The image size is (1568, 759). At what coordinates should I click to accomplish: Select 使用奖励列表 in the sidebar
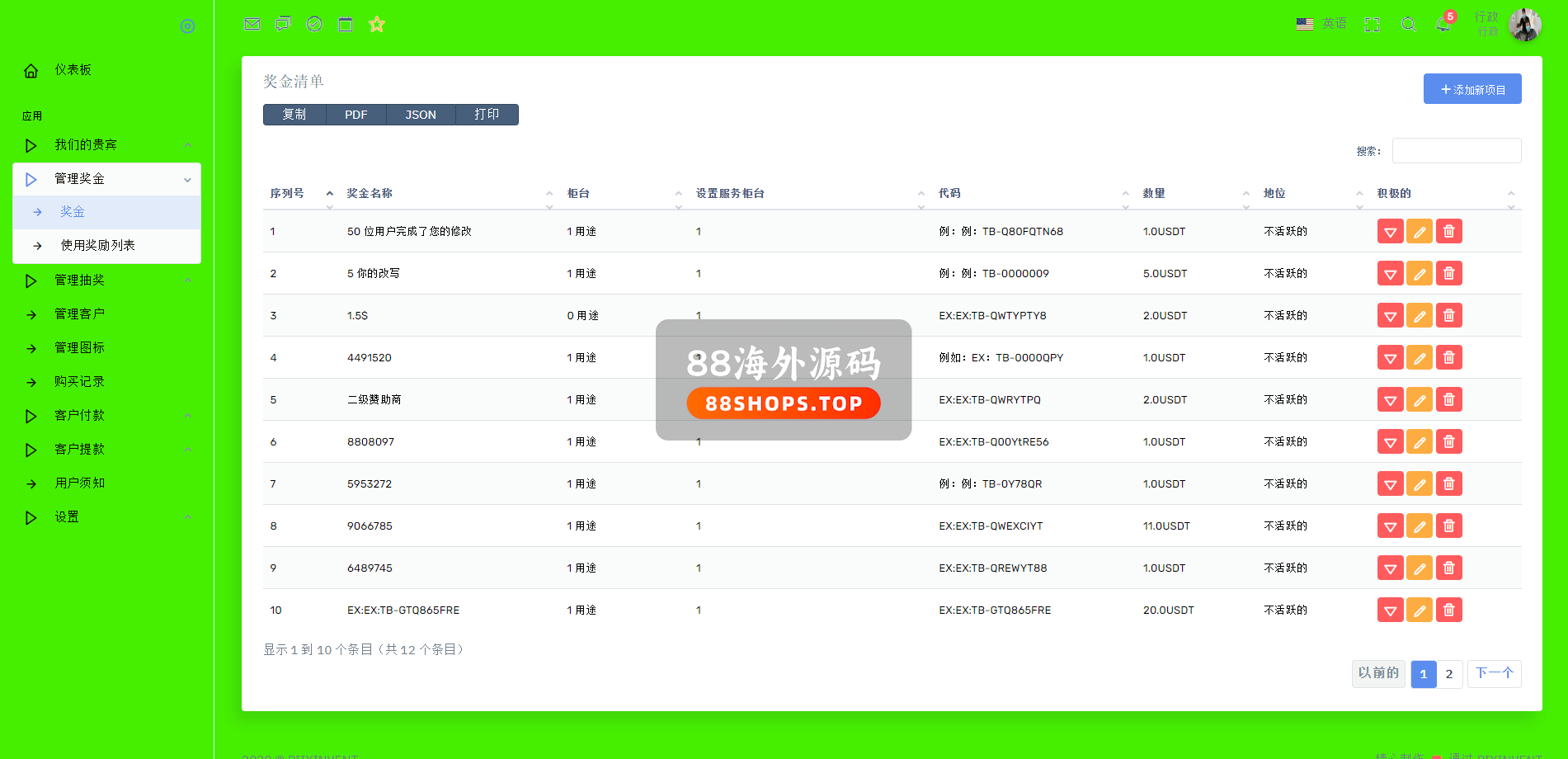[x=98, y=246]
